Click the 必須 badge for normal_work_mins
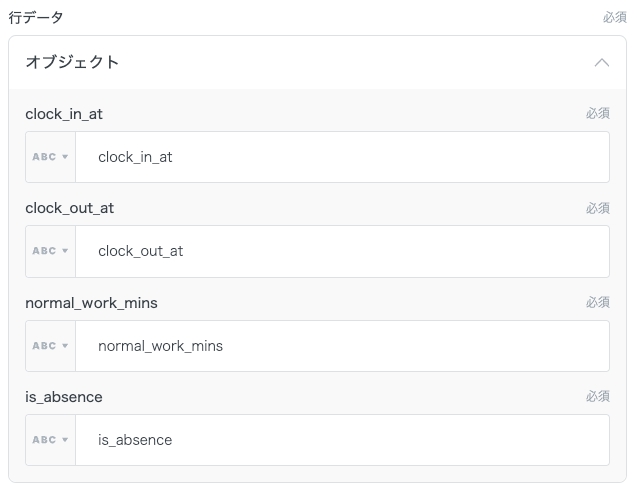The width and height of the screenshot is (637, 485). click(x=597, y=302)
